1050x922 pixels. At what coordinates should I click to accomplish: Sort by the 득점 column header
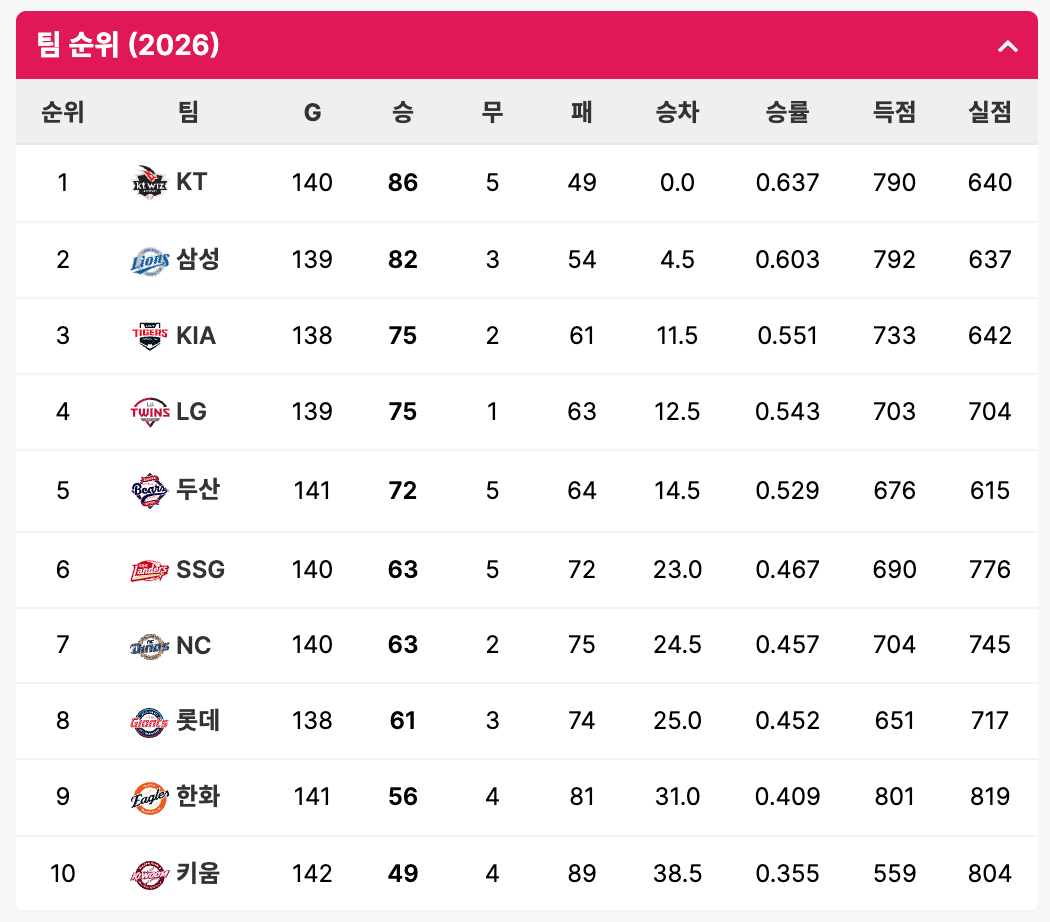click(894, 112)
